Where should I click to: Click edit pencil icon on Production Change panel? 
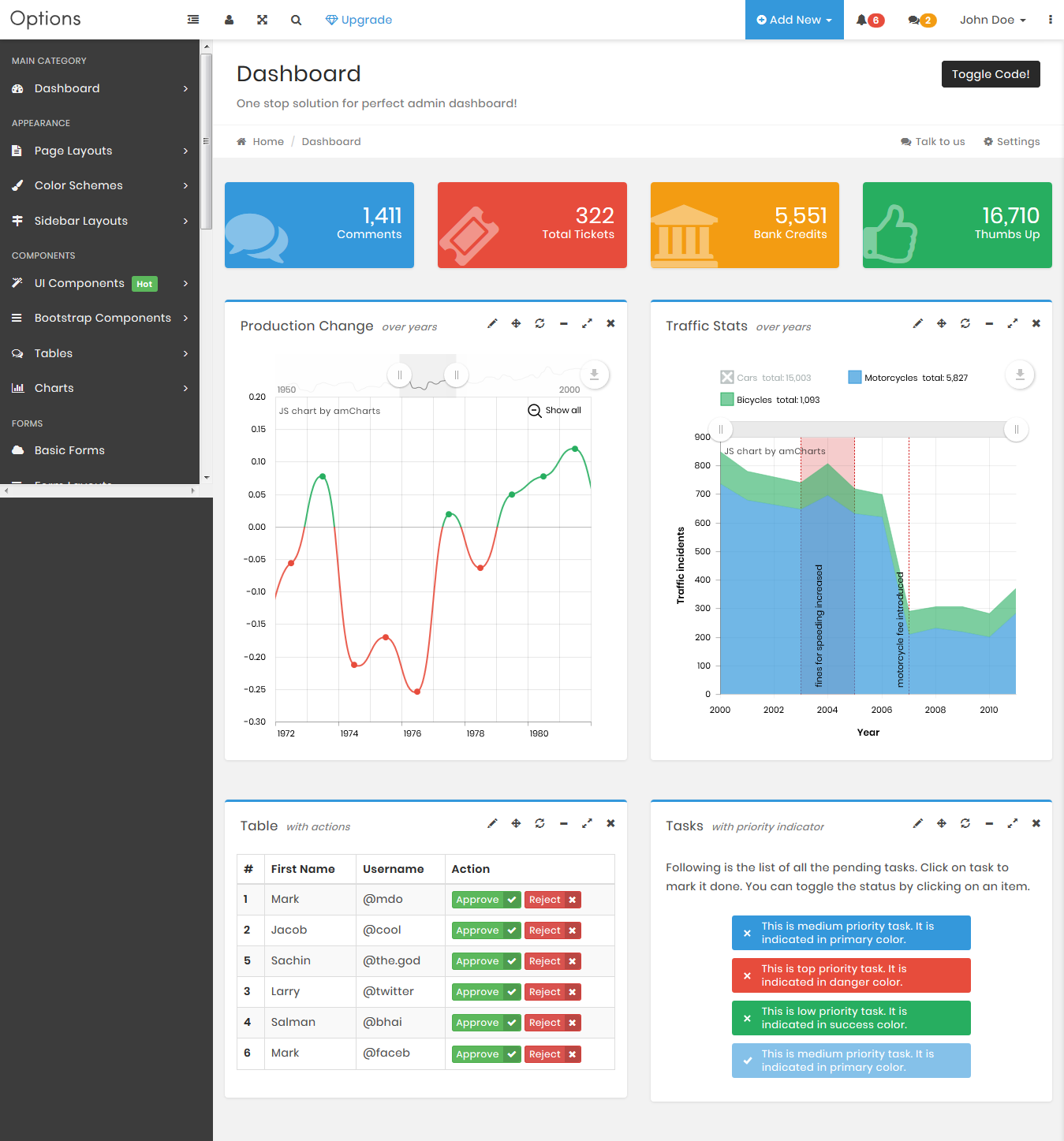492,323
